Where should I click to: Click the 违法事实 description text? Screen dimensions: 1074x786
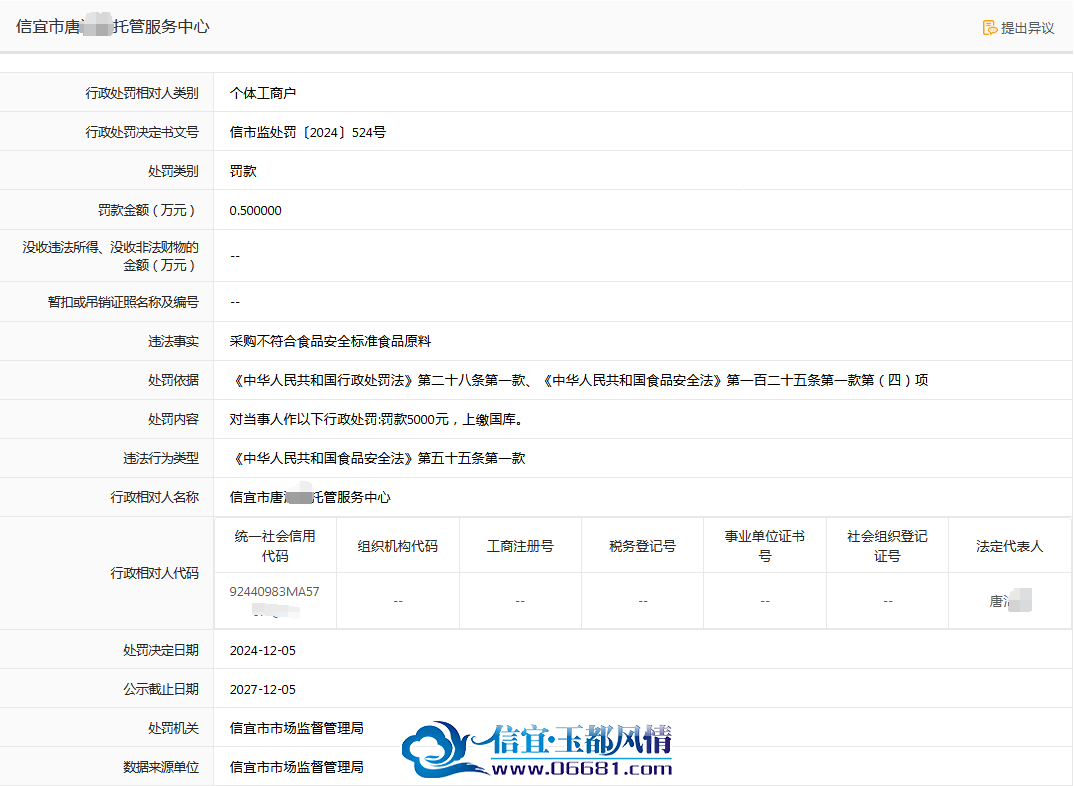(x=330, y=341)
